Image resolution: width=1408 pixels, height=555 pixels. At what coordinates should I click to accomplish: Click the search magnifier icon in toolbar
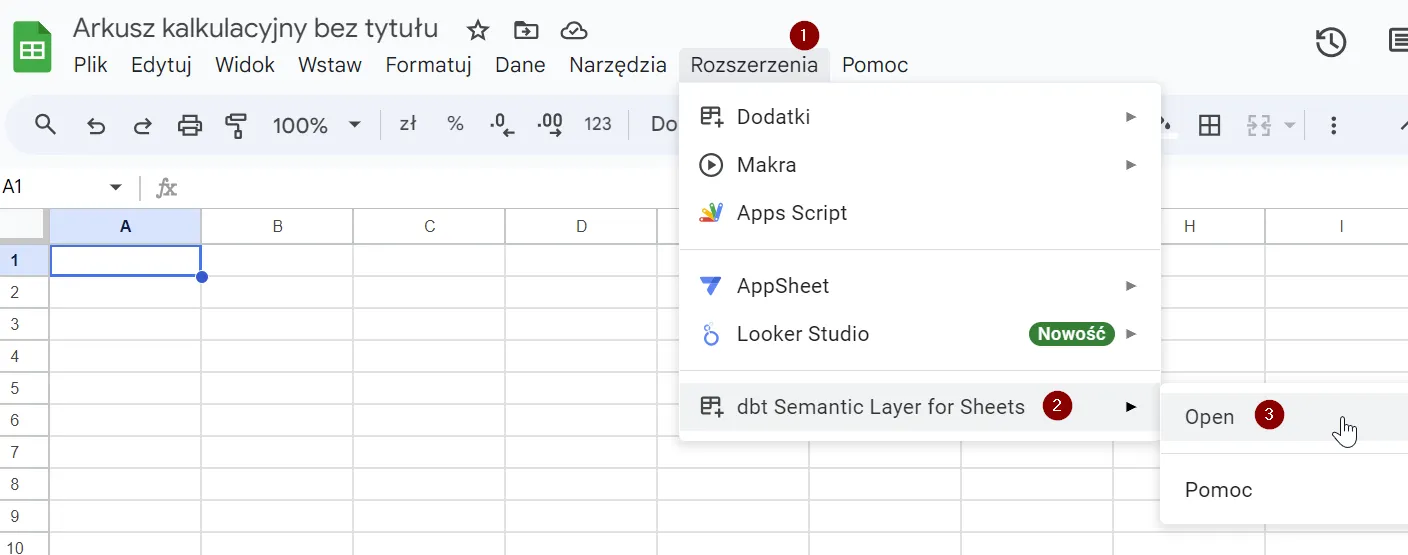coord(45,125)
